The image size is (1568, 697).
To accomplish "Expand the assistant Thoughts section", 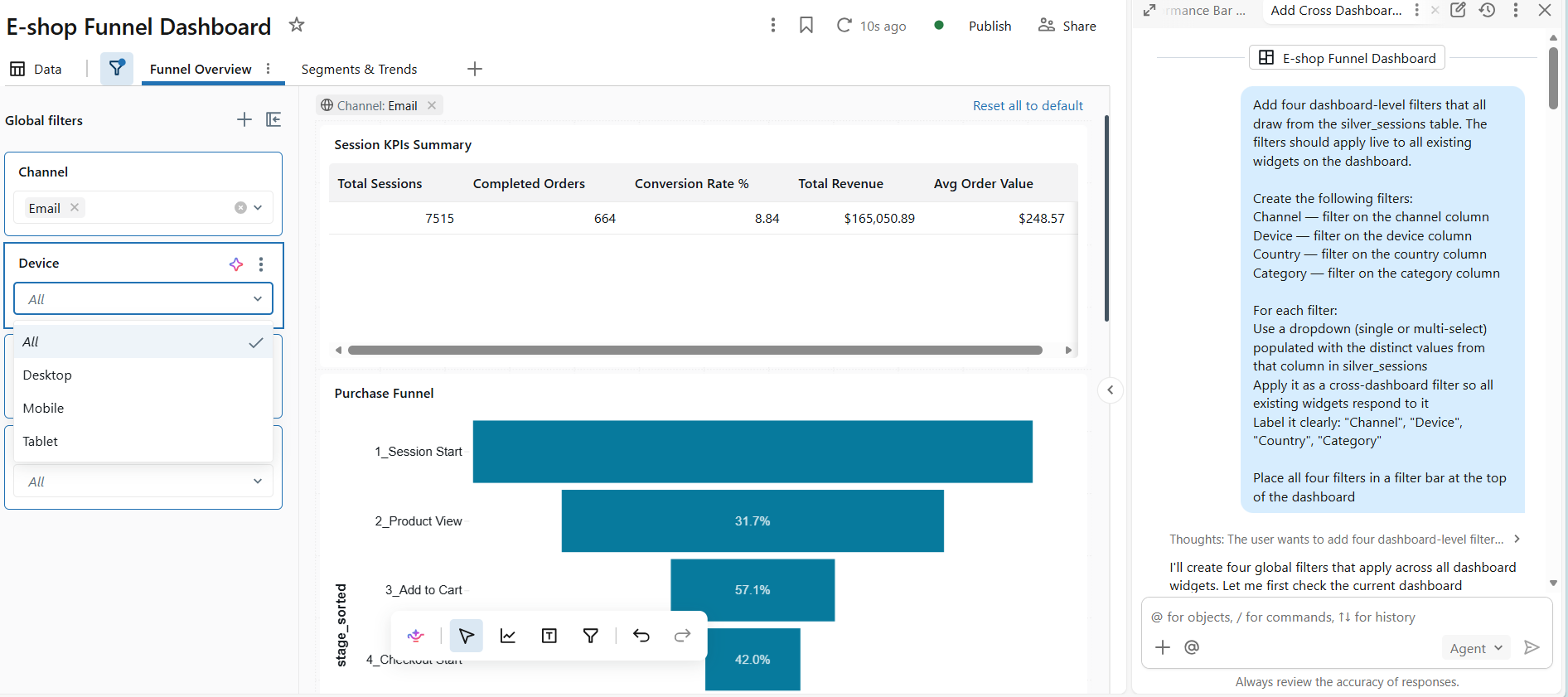I will [x=1345, y=539].
